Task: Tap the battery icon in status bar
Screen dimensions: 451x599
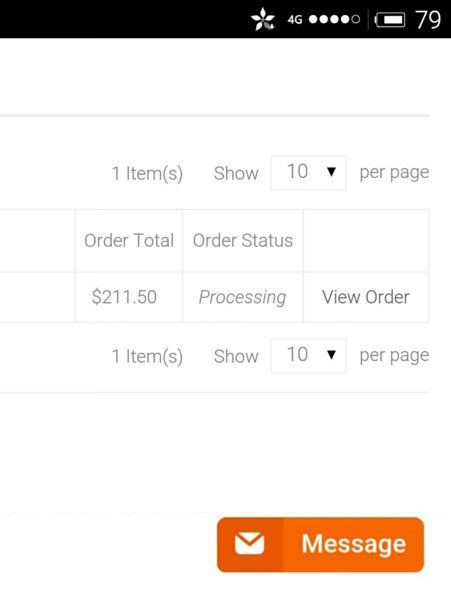Action: click(x=390, y=19)
